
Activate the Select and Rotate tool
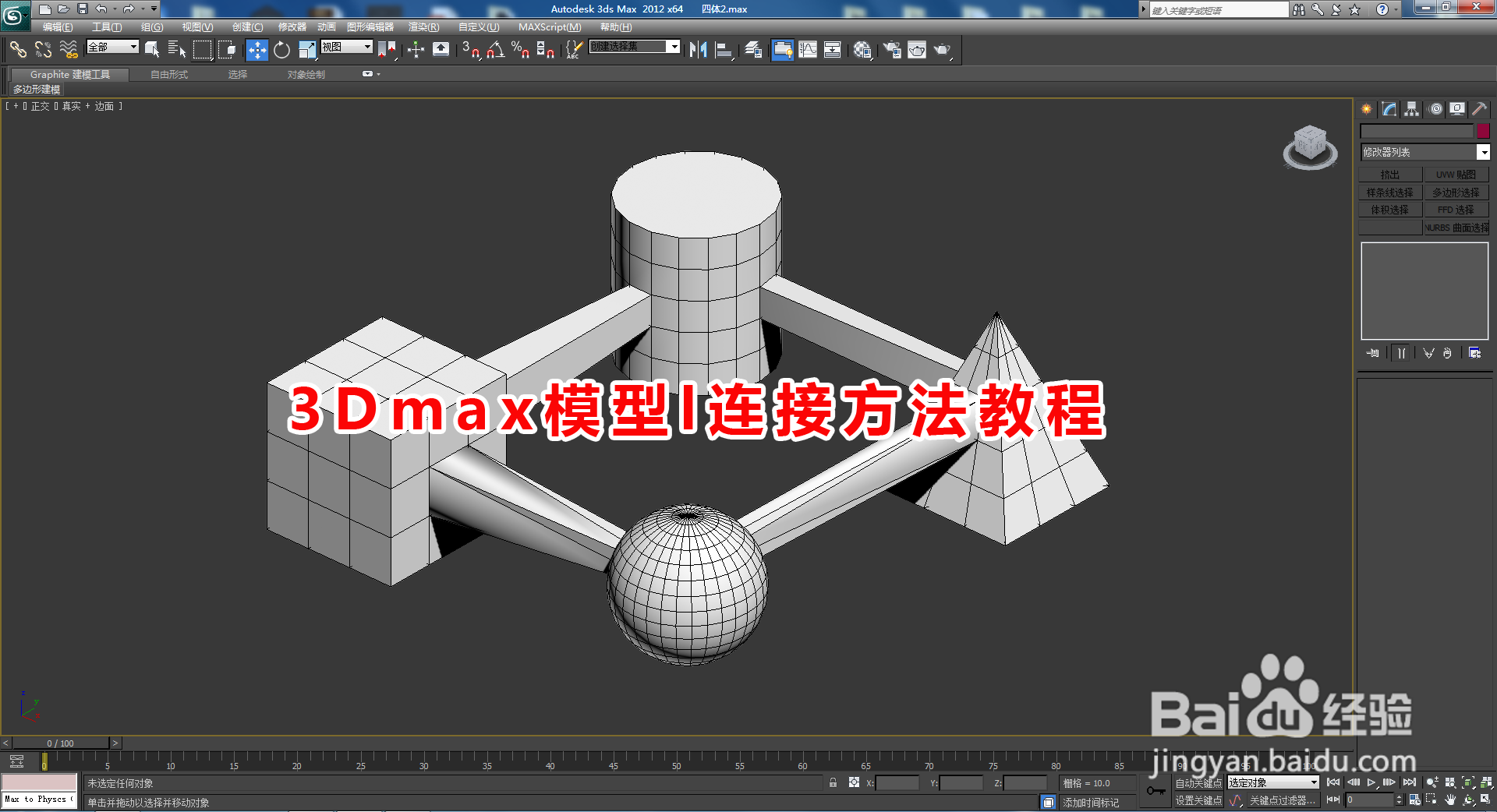281,50
